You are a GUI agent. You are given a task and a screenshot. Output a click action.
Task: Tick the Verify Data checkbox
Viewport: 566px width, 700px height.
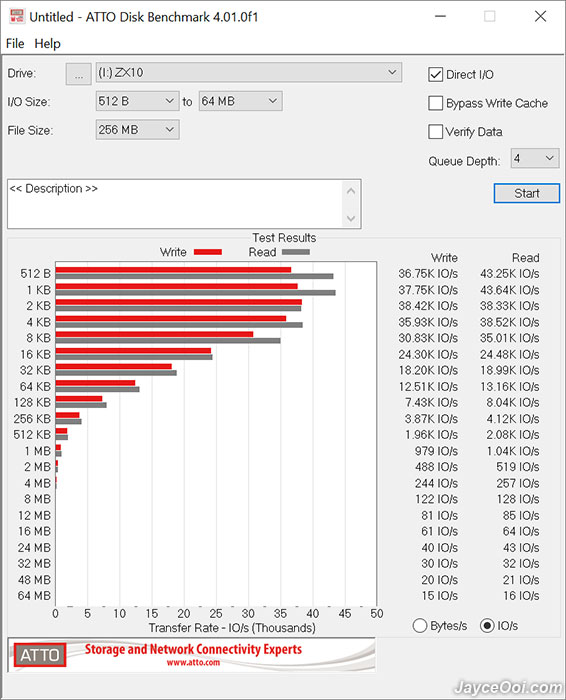435,132
